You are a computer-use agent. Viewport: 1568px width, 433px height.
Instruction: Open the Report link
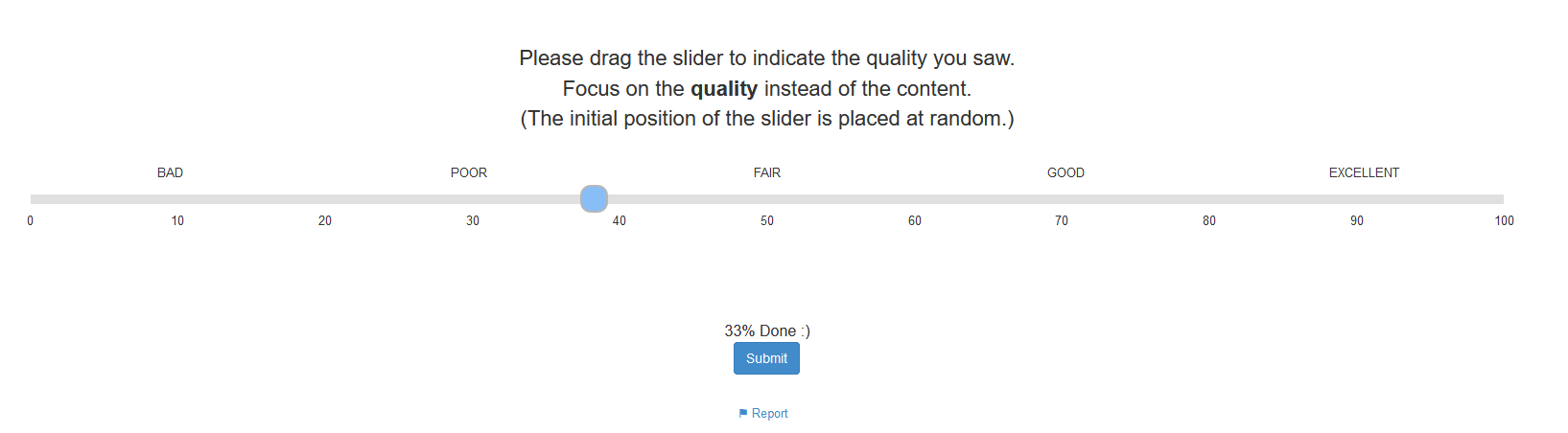pyautogui.click(x=769, y=414)
